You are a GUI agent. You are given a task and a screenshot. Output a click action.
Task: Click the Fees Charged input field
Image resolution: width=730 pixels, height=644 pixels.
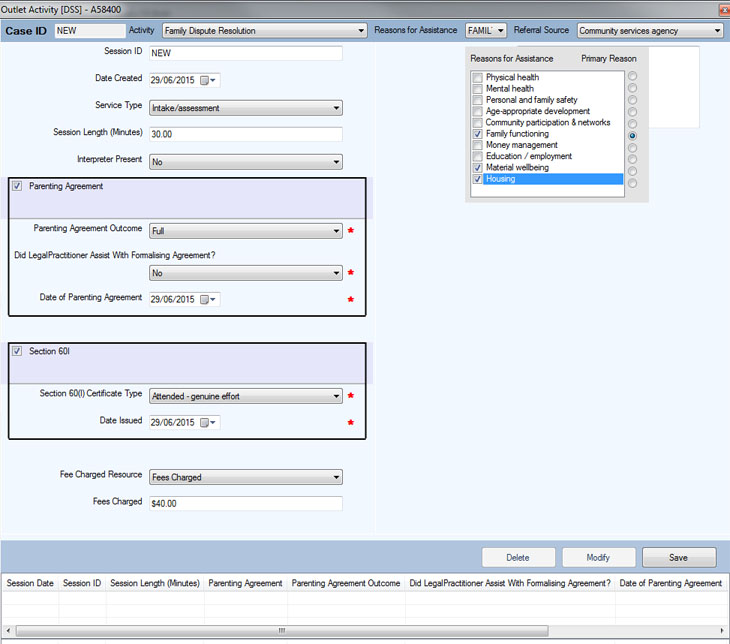(x=245, y=504)
